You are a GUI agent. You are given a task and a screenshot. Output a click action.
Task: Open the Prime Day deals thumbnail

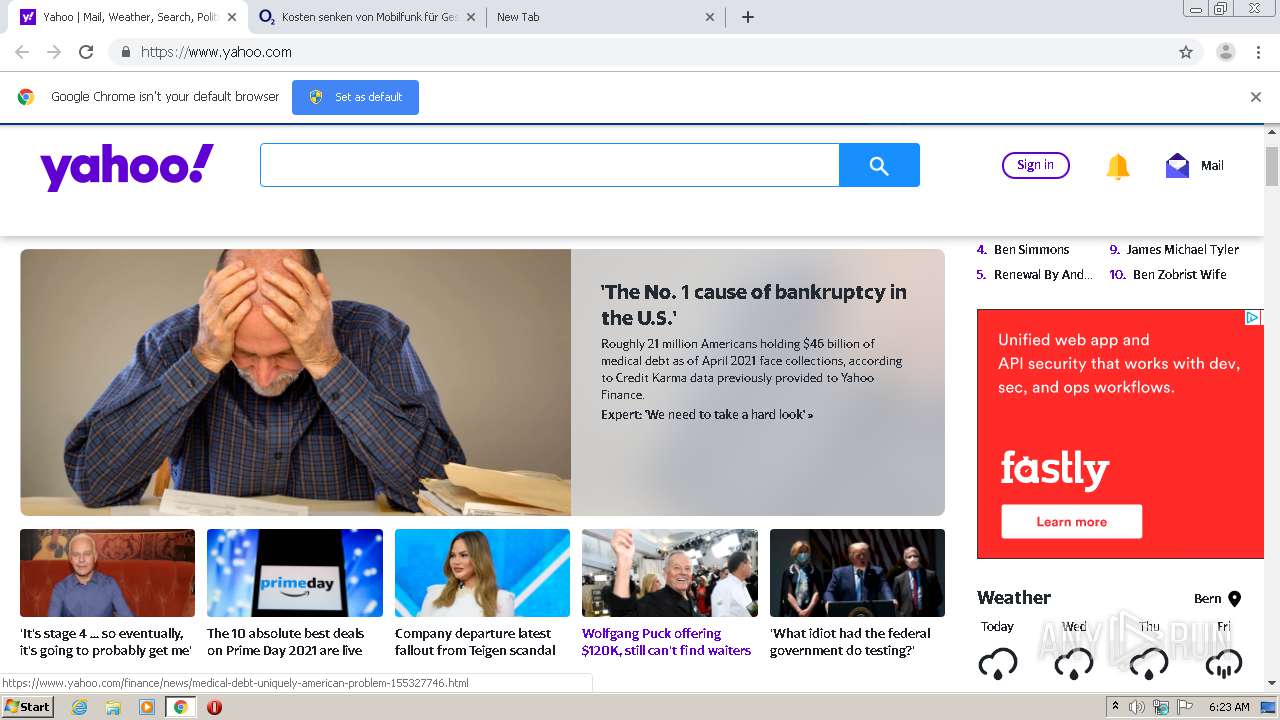[295, 573]
